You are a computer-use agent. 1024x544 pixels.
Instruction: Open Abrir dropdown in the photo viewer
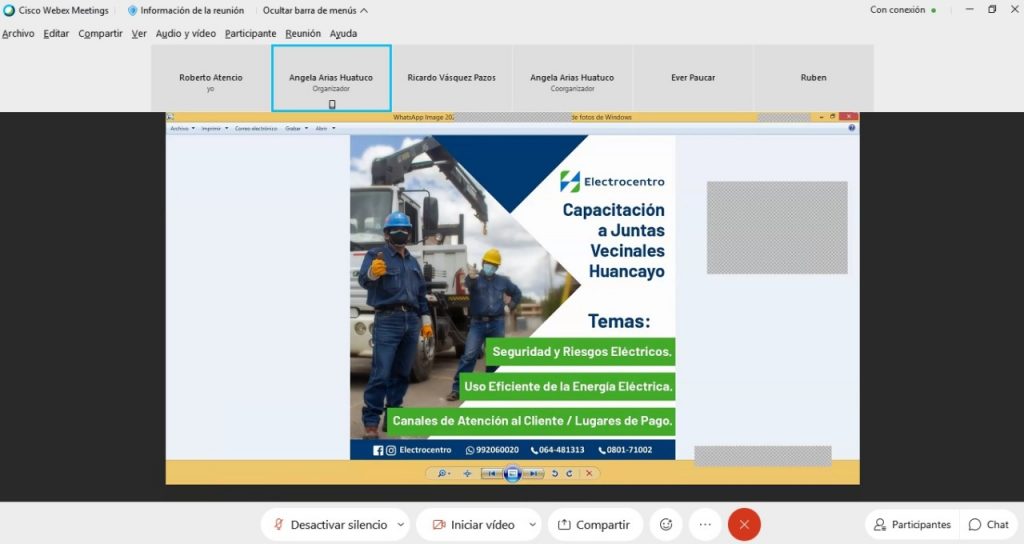(325, 129)
